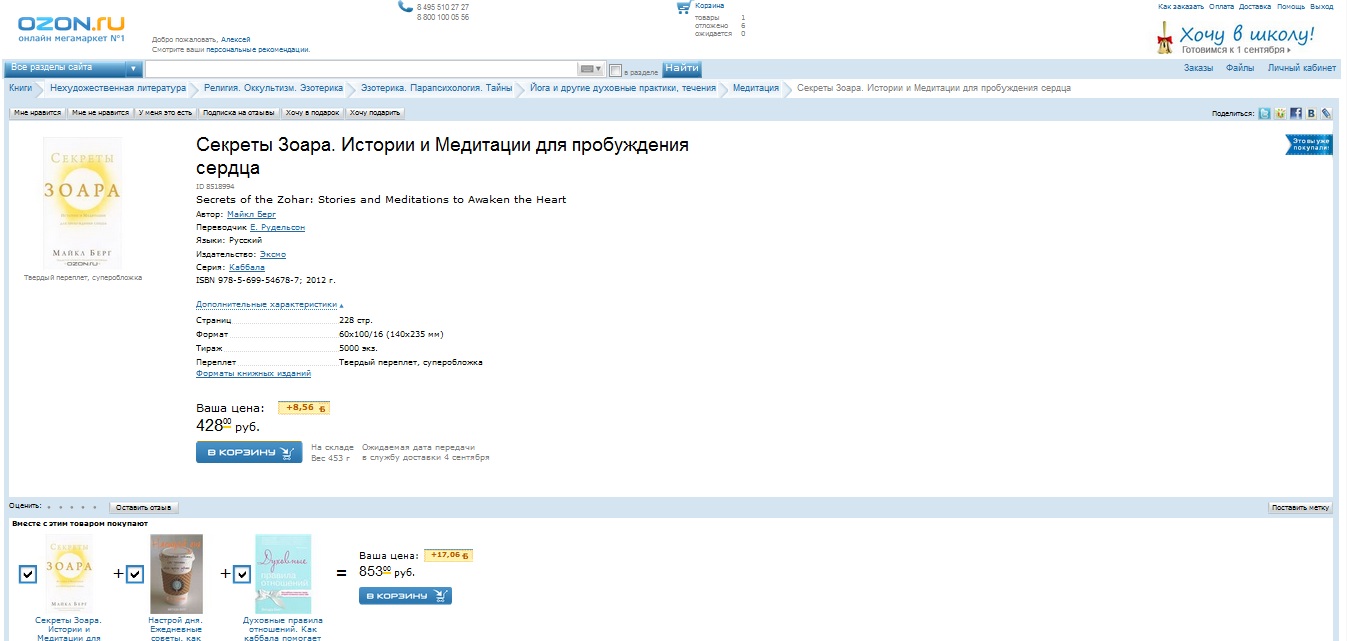Image resolution: width=1347 pixels, height=641 pixels.
Task: Share the book on VKontakte
Action: tap(1310, 114)
